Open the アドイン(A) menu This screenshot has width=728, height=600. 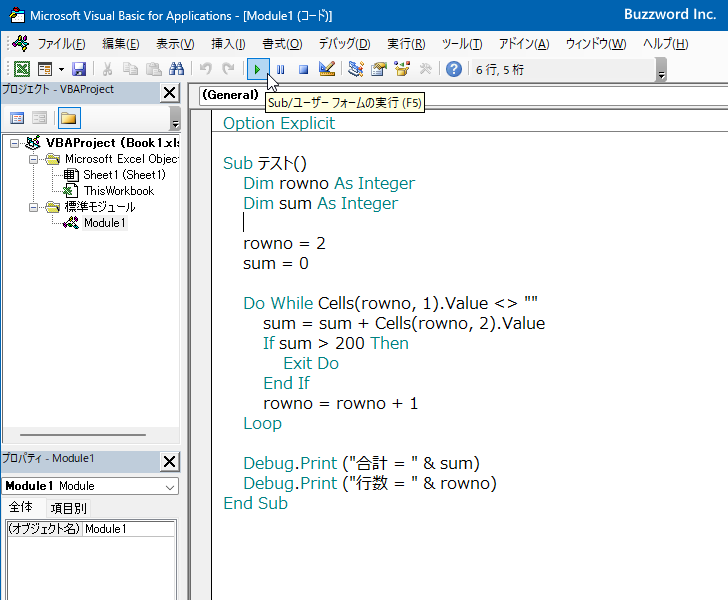pos(524,44)
